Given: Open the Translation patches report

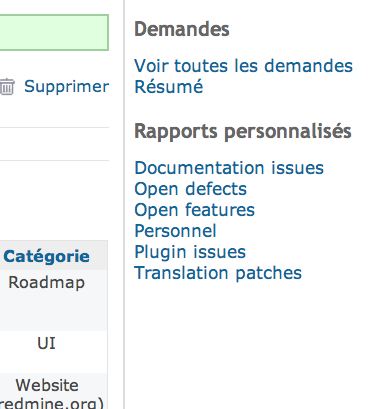Looking at the screenshot, I should click(x=218, y=273).
